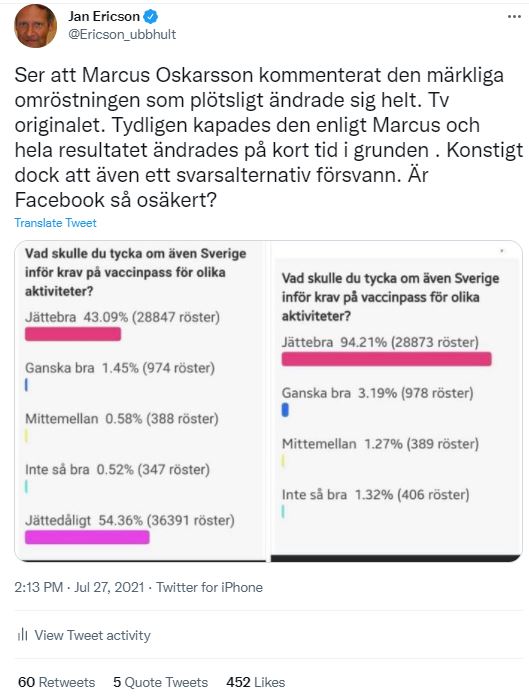Click the Twitter for iPhone source label
This screenshot has height=699, width=529.
tap(209, 587)
